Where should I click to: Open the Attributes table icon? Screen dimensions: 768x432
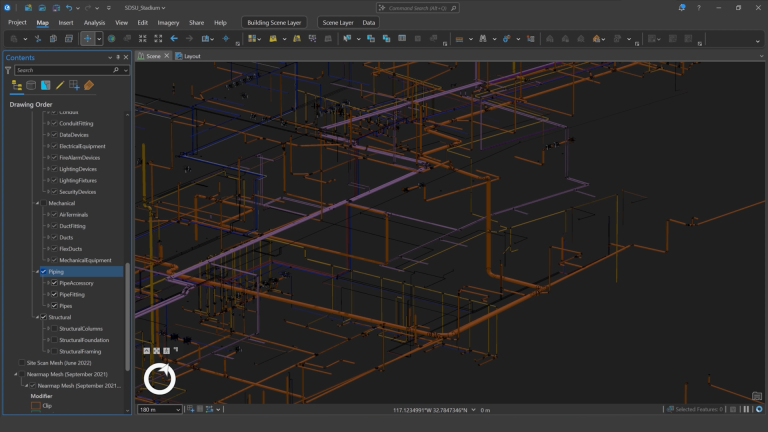click(402, 39)
